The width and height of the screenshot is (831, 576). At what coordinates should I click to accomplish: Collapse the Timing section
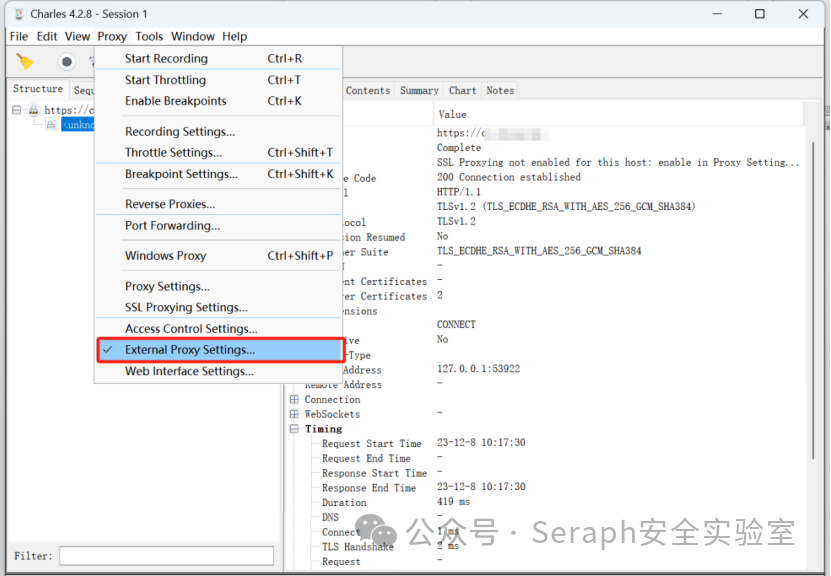294,429
